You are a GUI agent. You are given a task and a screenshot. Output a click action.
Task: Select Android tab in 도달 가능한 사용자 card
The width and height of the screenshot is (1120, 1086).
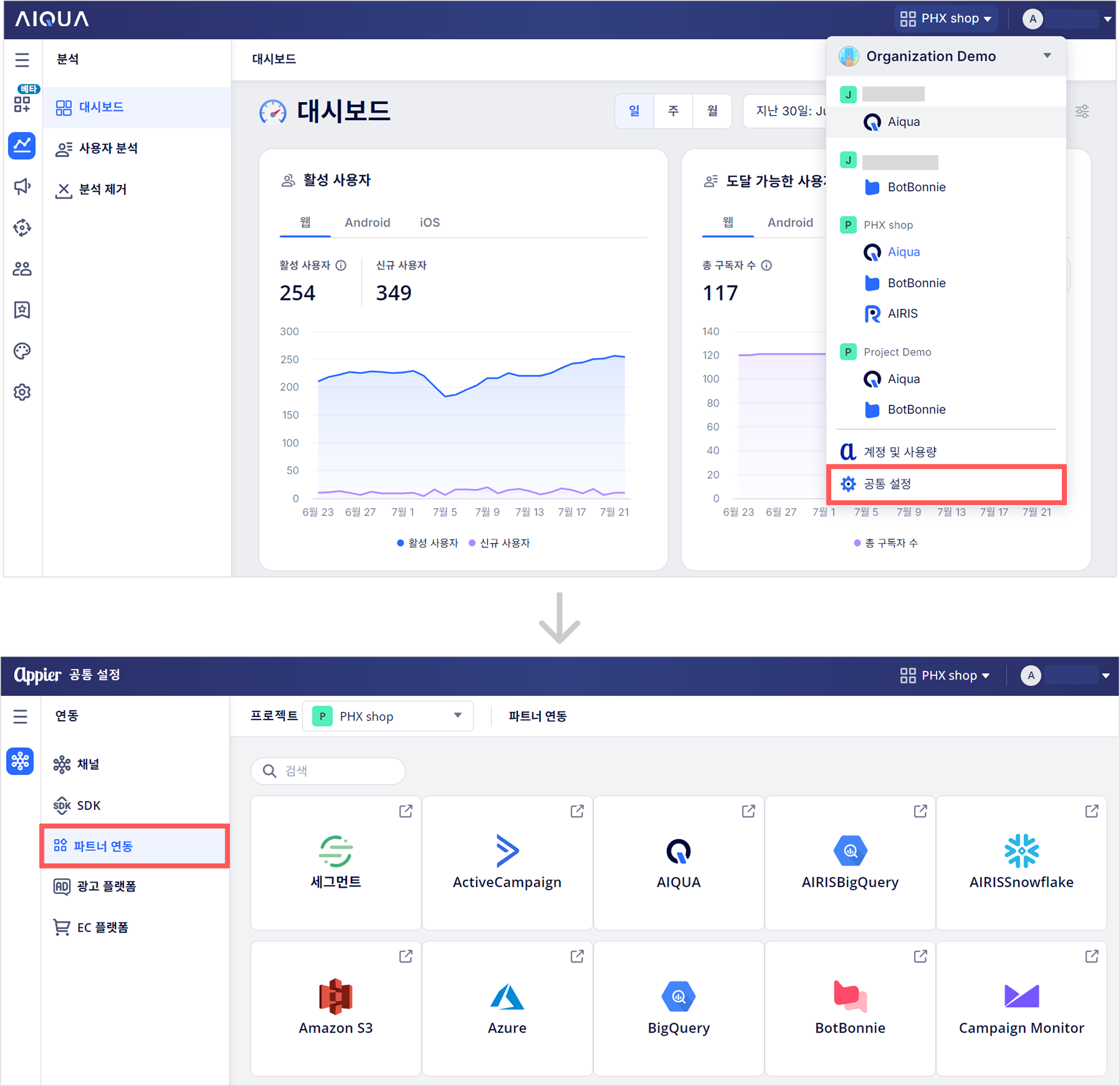tap(790, 222)
